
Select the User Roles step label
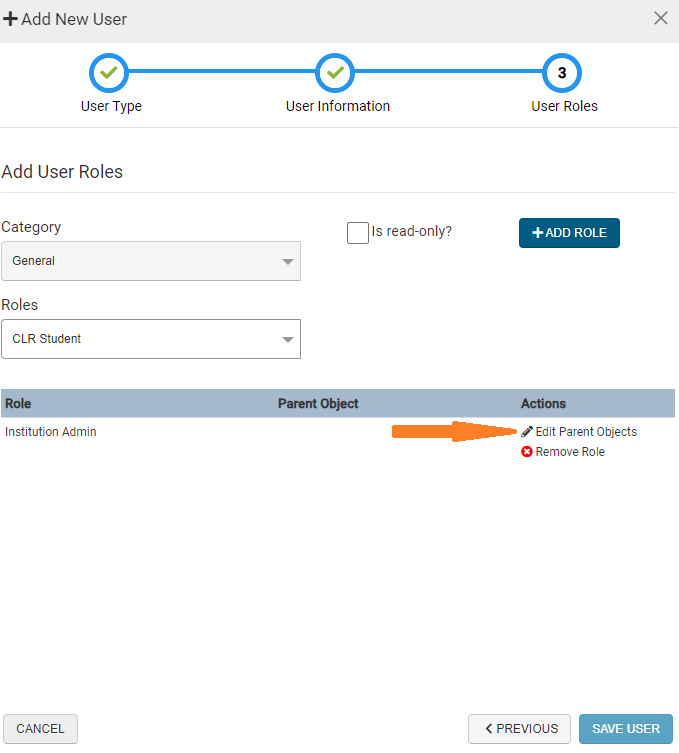[564, 106]
